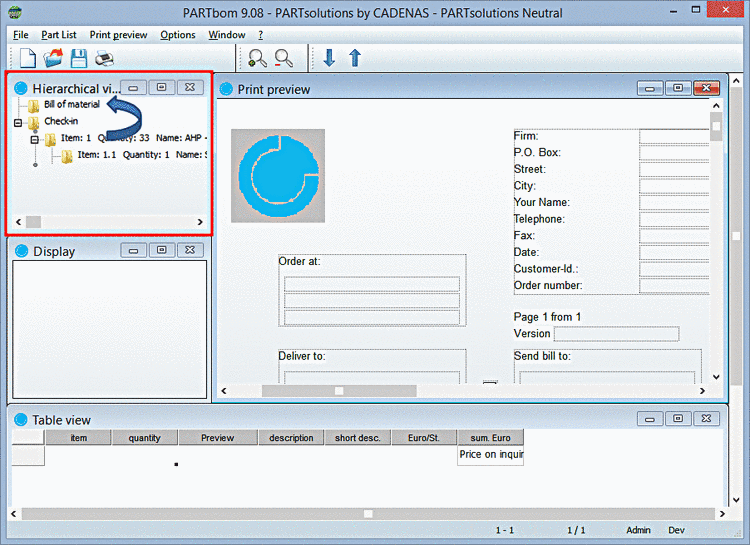This screenshot has height=545, width=750.
Task: Click the folder icon of Item: 1
Action: (50, 139)
